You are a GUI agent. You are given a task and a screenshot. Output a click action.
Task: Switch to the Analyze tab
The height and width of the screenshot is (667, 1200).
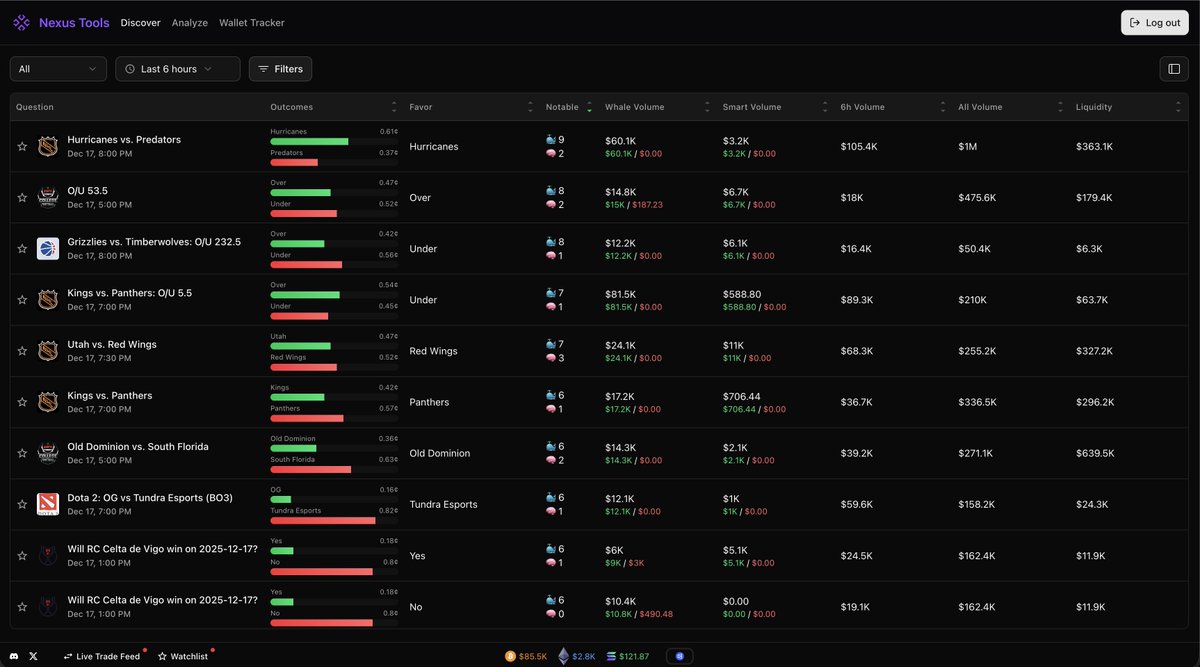coord(190,23)
